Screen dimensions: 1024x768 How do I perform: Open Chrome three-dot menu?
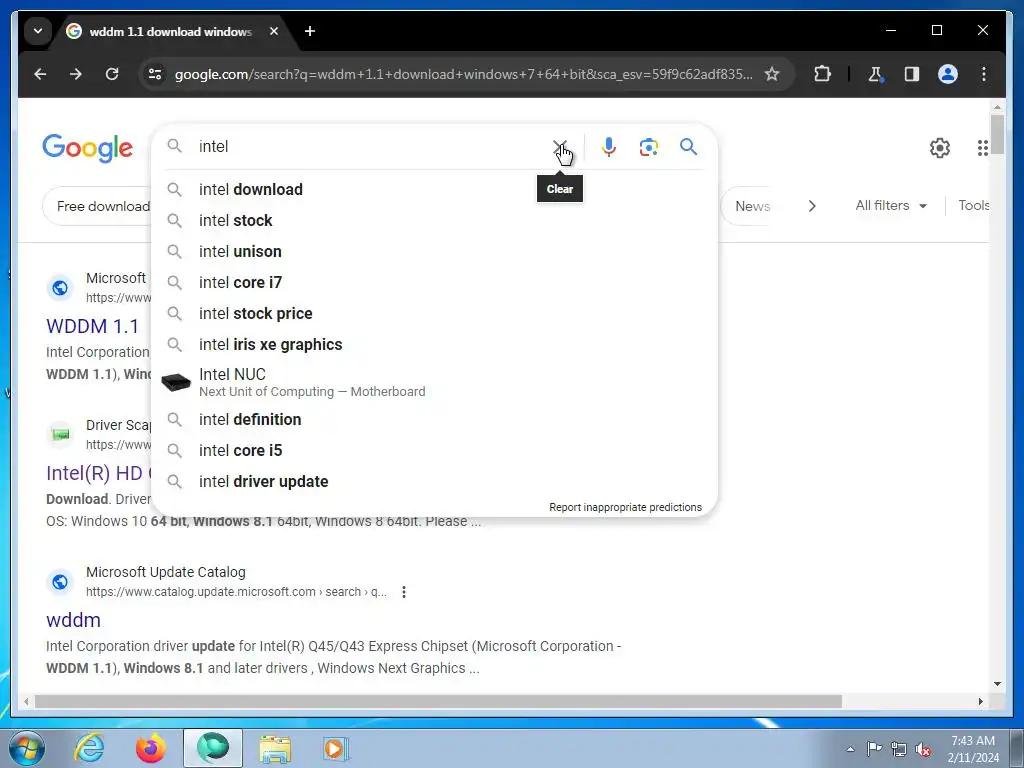(x=984, y=74)
